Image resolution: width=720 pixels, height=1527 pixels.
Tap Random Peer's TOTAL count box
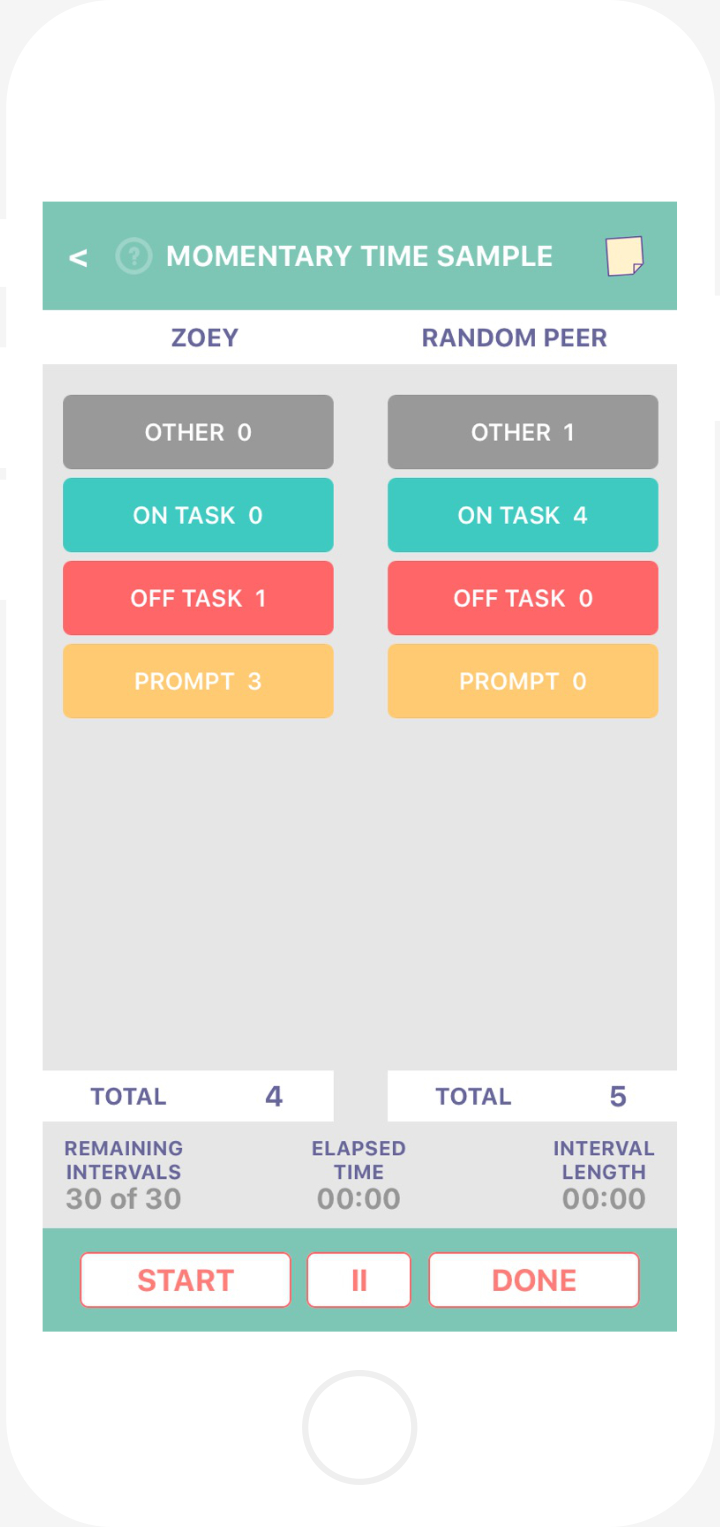[531, 1096]
